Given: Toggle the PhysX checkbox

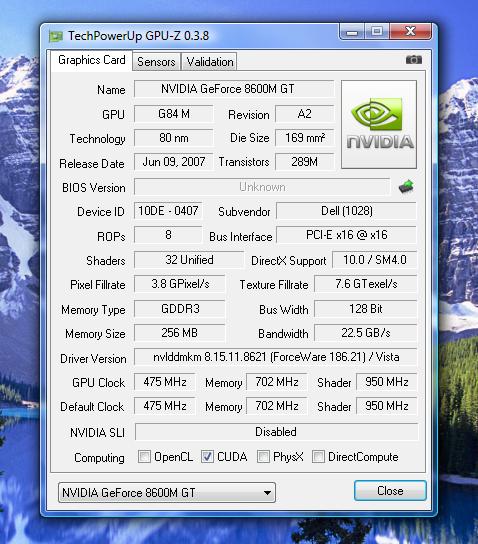Looking at the screenshot, I should click(x=263, y=457).
